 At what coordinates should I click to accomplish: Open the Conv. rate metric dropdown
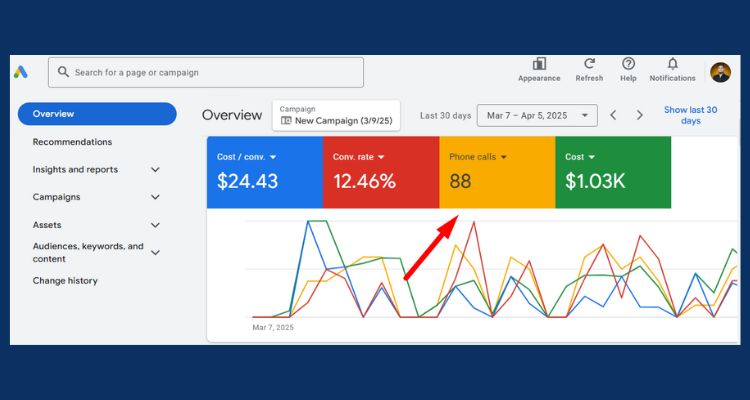click(359, 157)
